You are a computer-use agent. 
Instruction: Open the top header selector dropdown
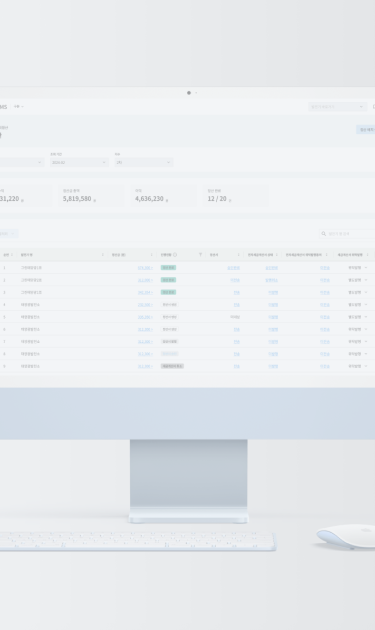[x=337, y=106]
